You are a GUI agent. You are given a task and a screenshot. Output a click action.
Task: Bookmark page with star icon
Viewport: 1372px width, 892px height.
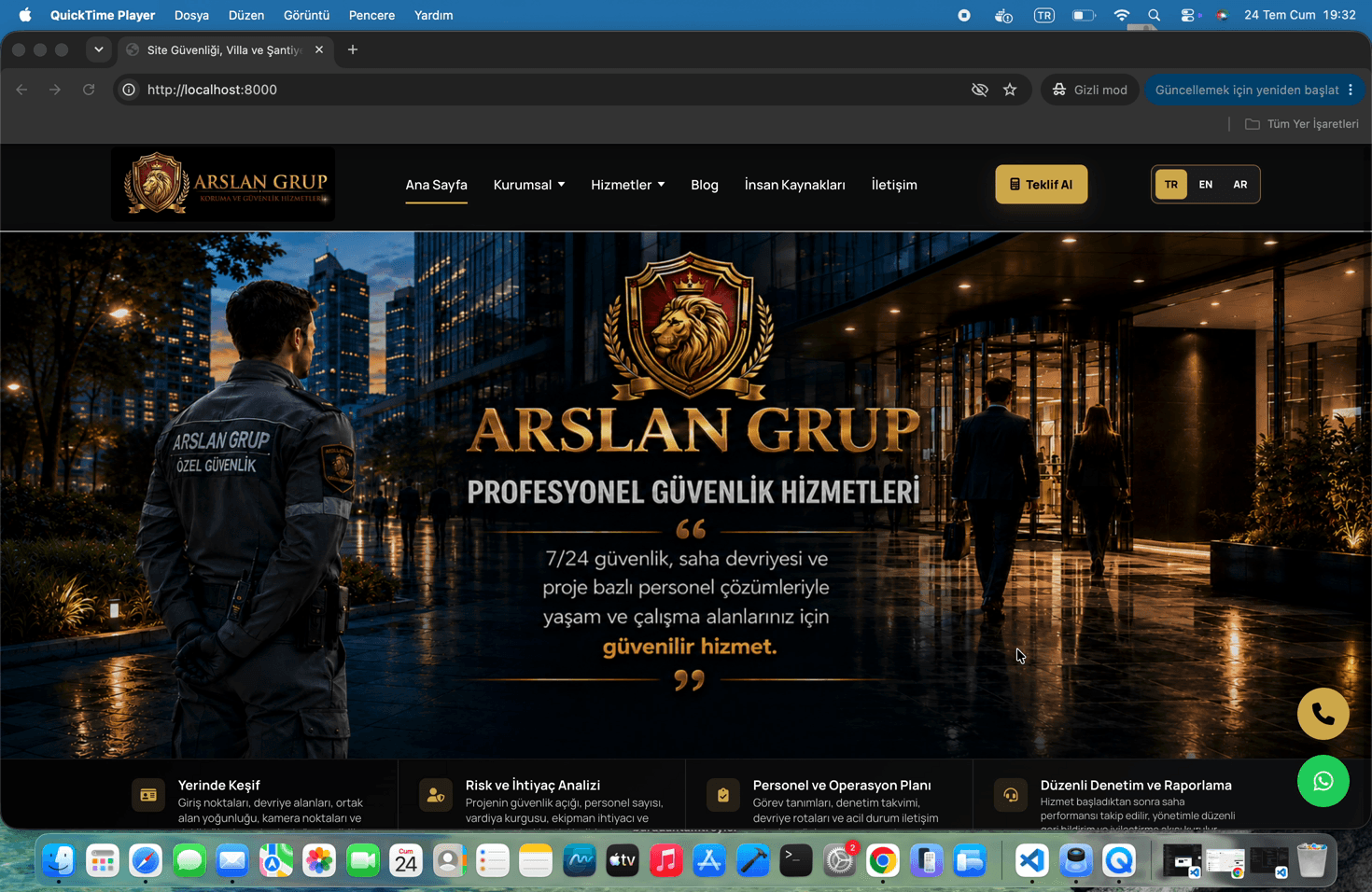(1010, 90)
